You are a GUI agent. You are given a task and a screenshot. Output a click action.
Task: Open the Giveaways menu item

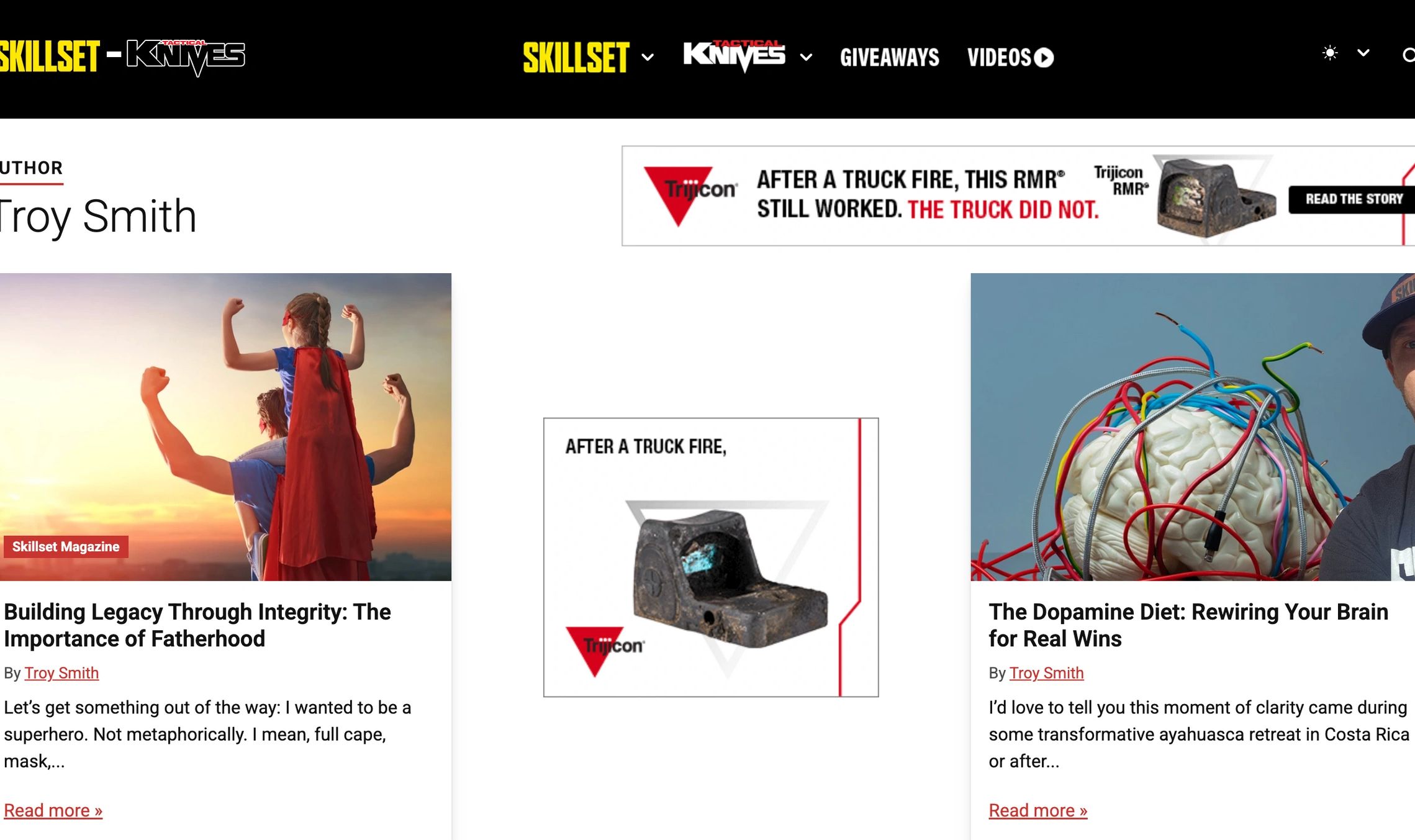point(889,58)
